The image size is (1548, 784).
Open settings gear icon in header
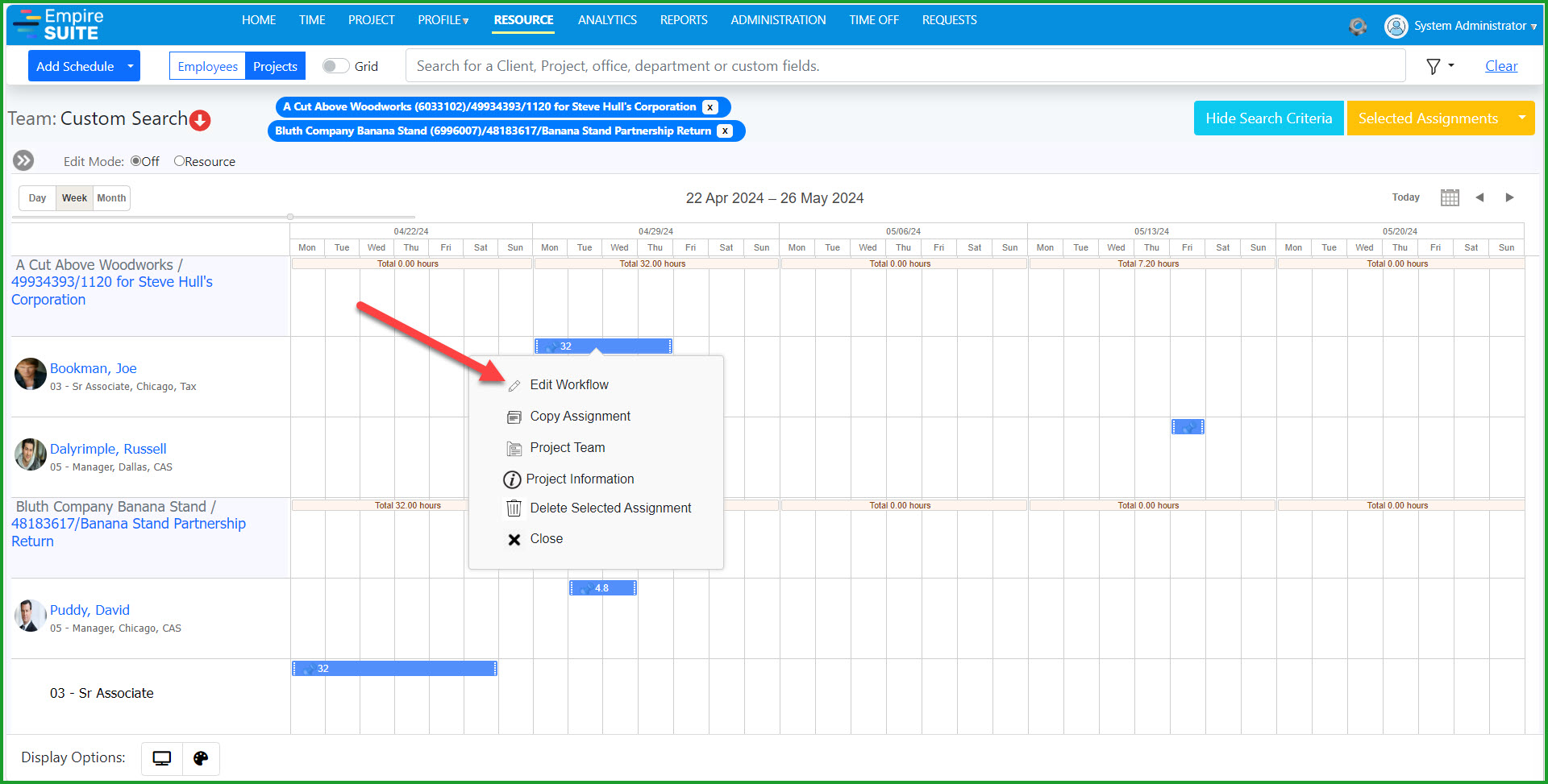[1358, 27]
